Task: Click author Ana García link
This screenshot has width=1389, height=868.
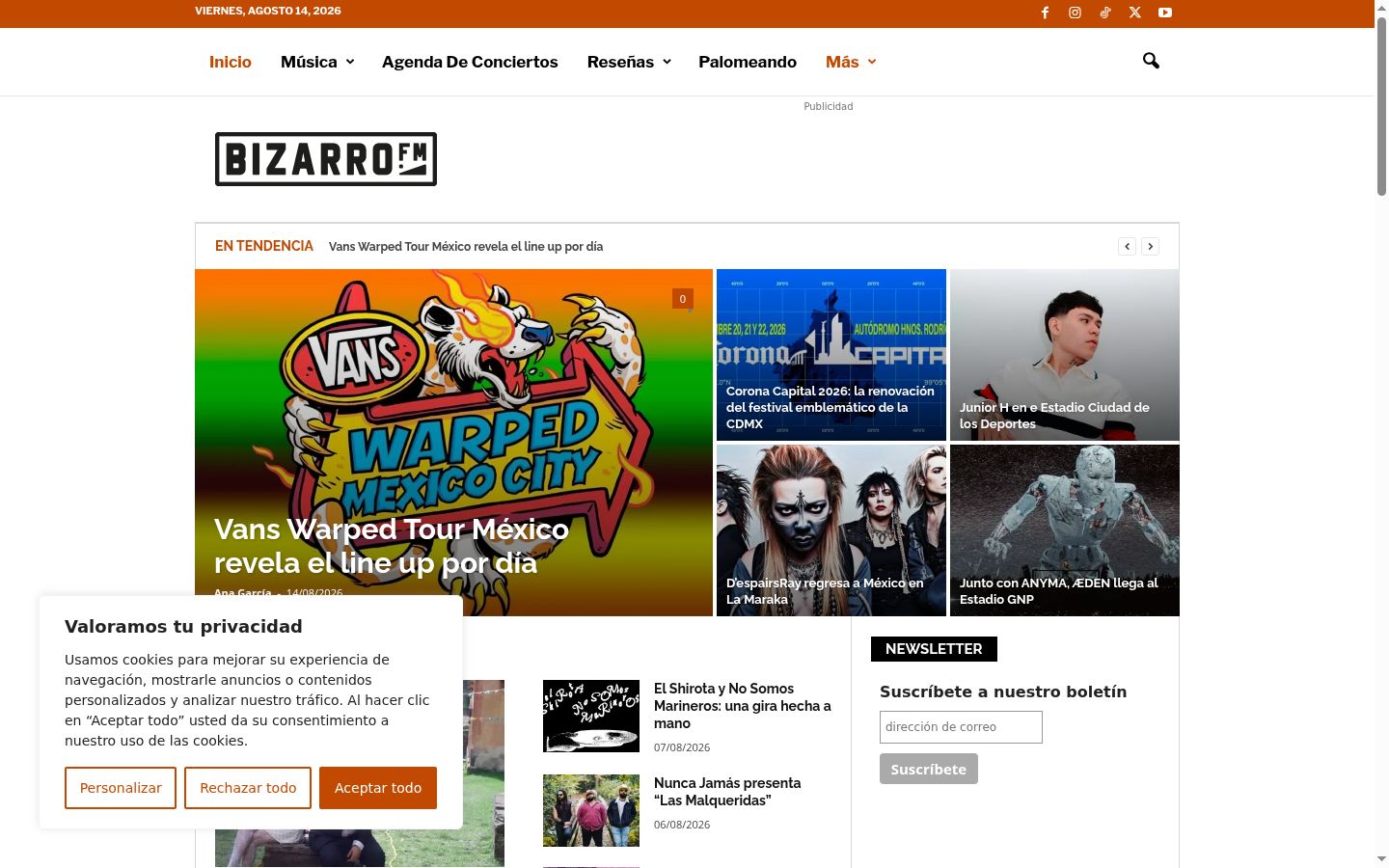Action: coord(243,593)
